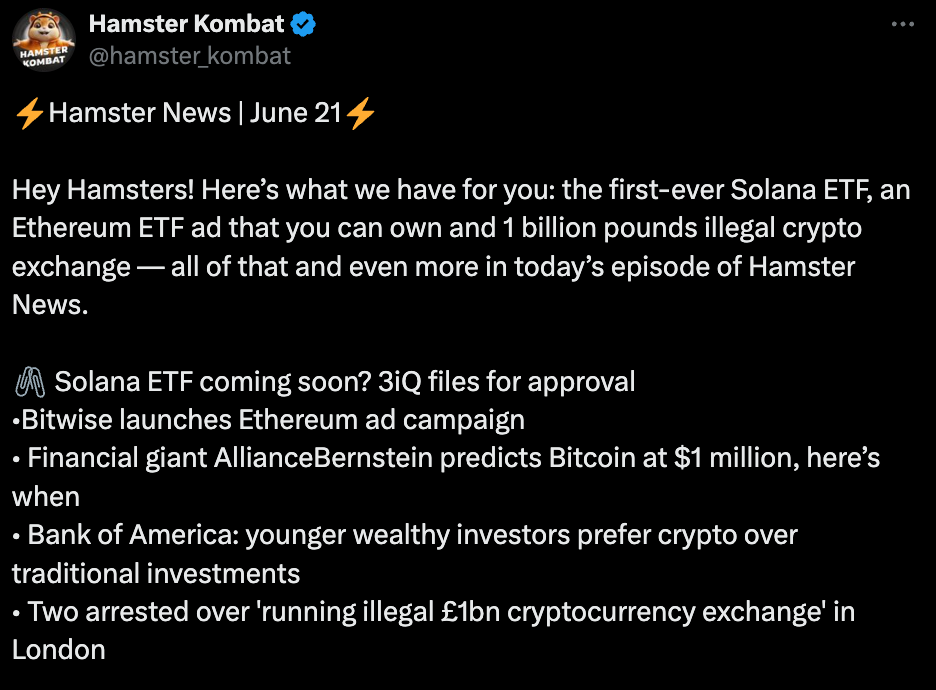
Task: Open the three-dot more options menu
Action: [903, 24]
